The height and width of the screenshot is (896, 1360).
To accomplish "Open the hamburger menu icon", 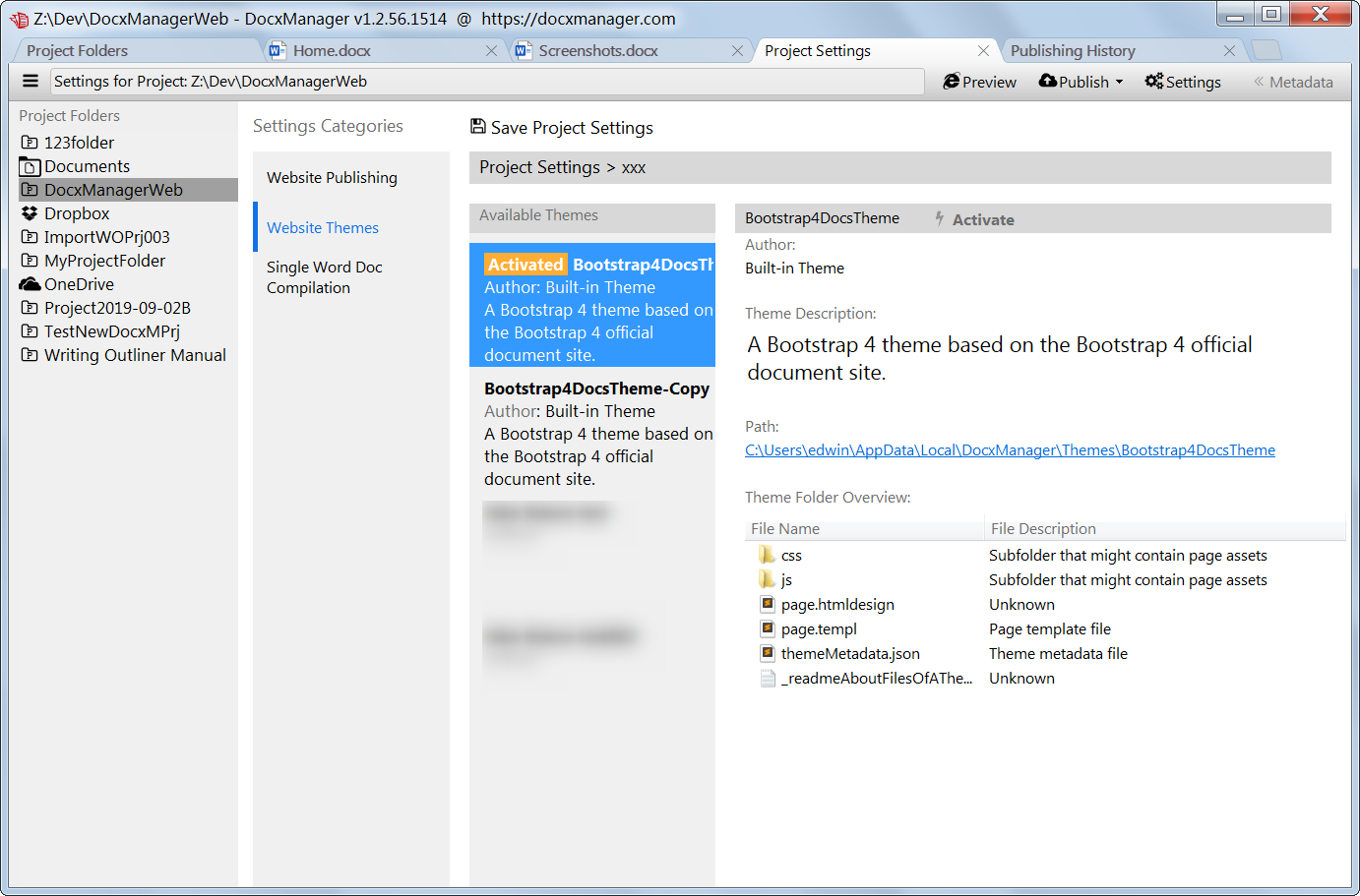I will [x=31, y=82].
